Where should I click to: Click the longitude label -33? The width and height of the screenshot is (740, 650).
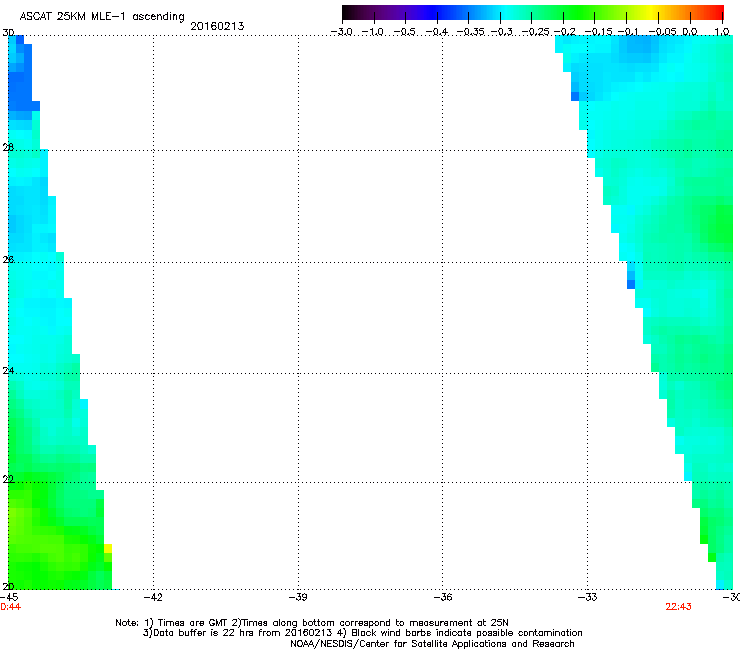coord(588,597)
